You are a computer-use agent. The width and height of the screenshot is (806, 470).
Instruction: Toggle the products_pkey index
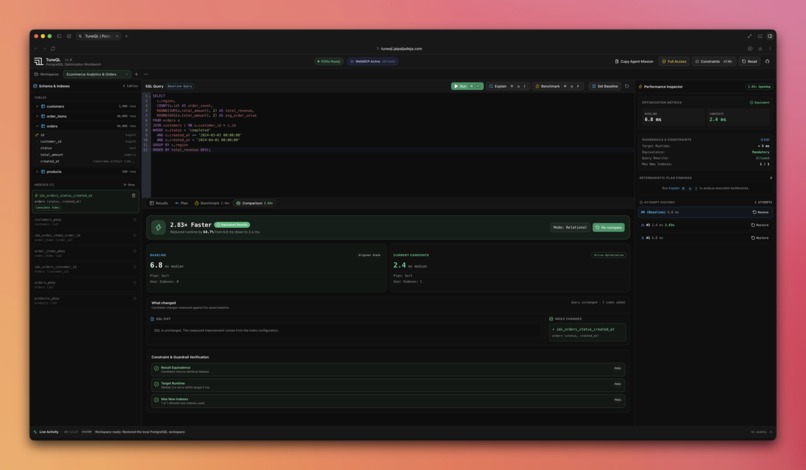135,298
